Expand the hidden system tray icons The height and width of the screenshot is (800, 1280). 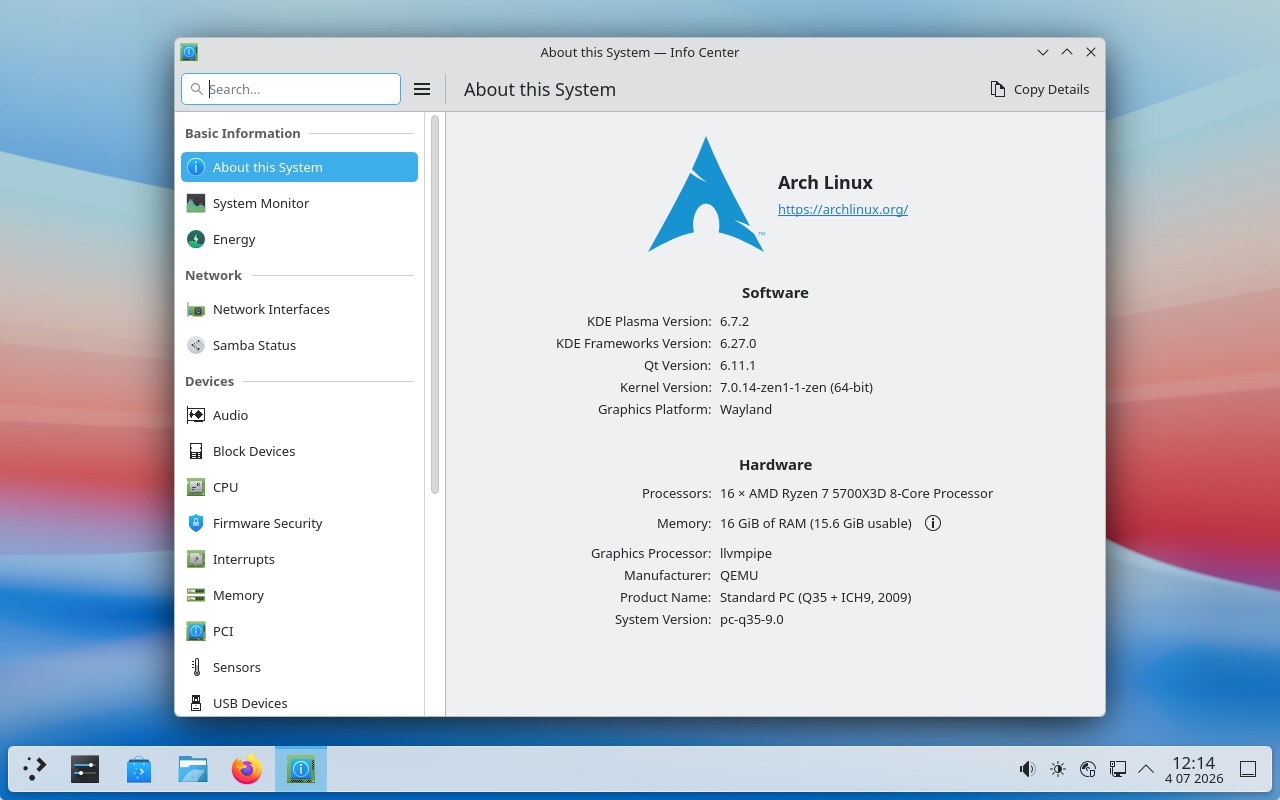point(1146,769)
